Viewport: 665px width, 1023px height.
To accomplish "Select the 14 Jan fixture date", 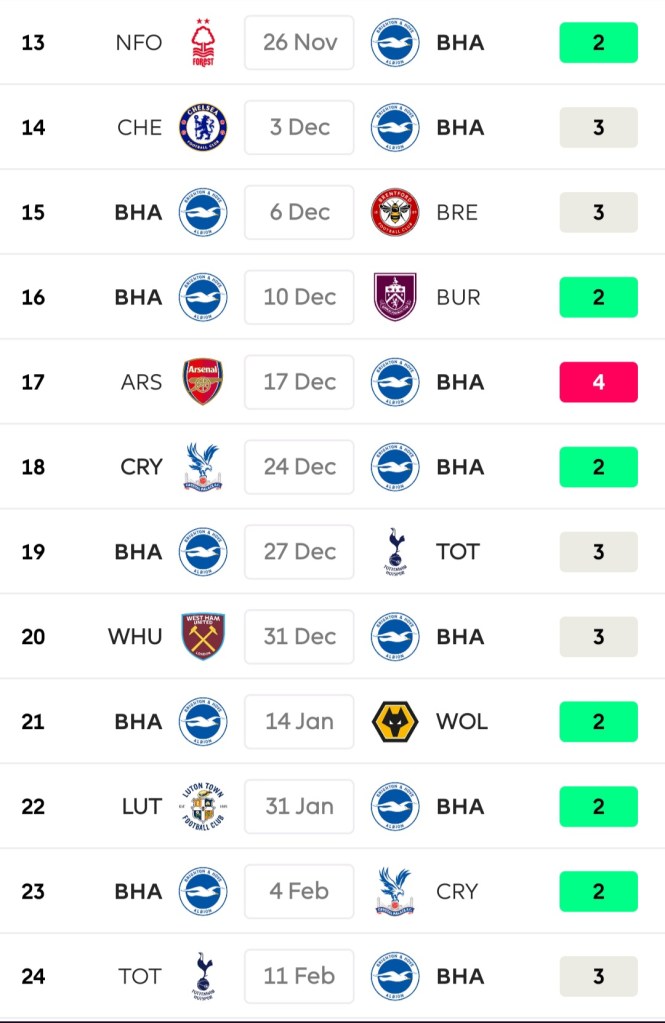I will point(299,721).
